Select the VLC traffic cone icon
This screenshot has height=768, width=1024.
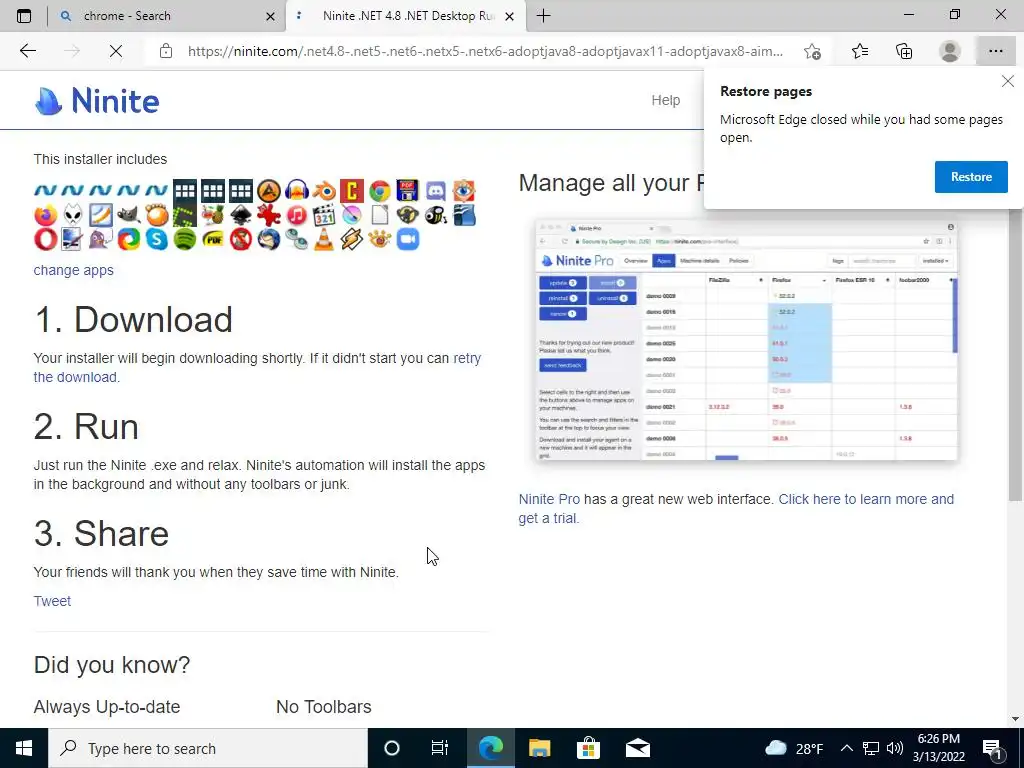pos(324,239)
